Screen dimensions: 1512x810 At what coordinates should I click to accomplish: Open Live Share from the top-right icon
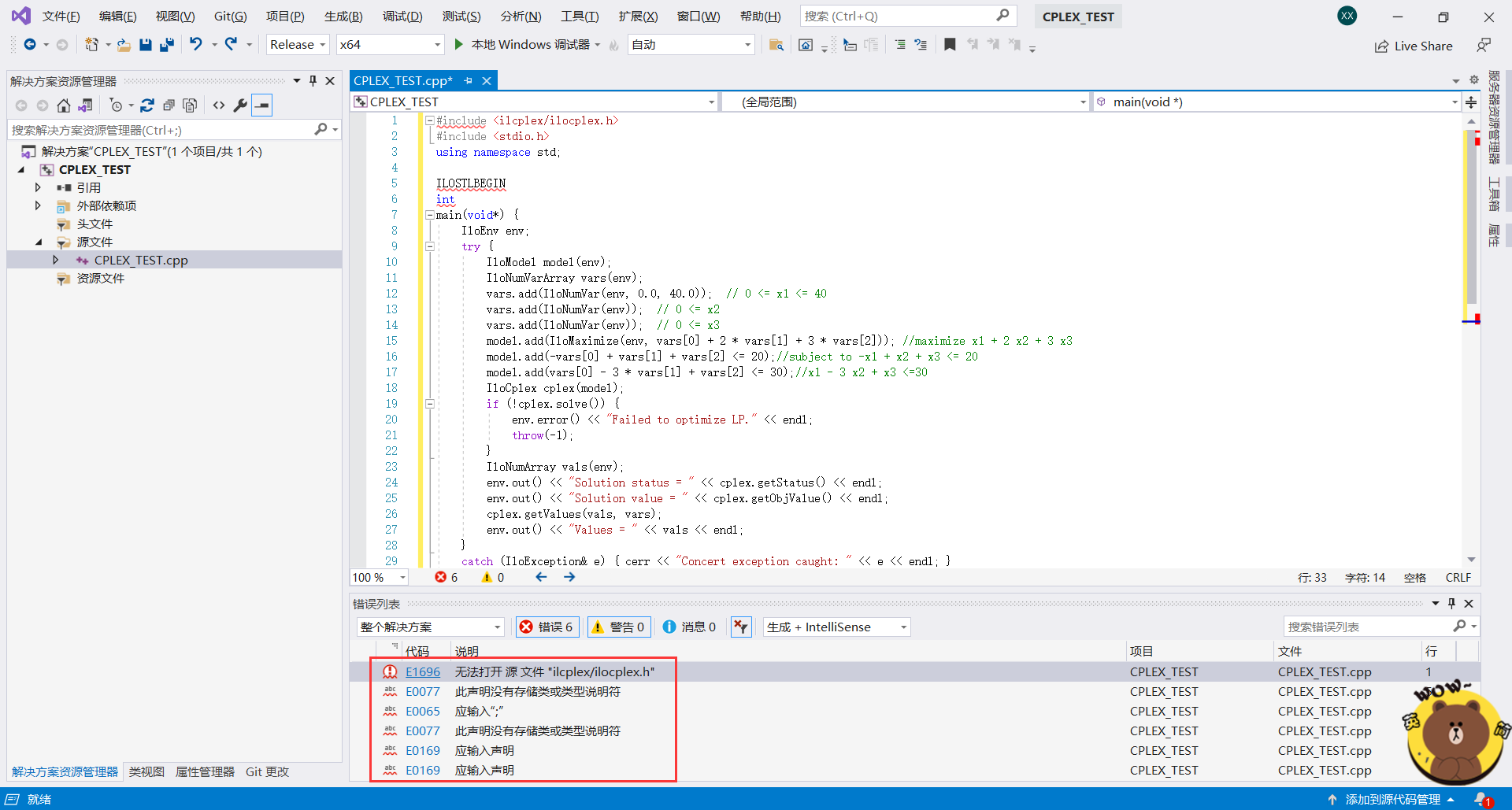point(1414,46)
